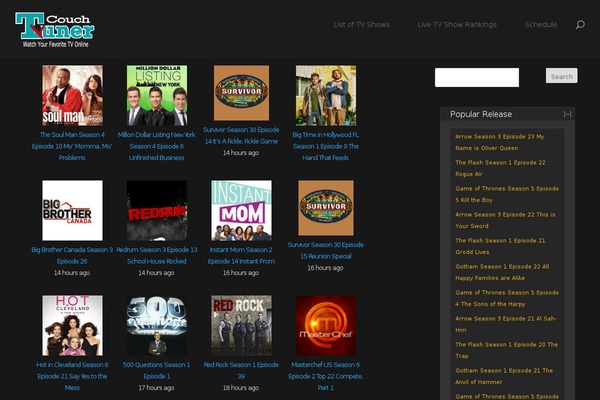The width and height of the screenshot is (600, 400).
Task: Open the header search magnifier icon
Action: [580, 25]
